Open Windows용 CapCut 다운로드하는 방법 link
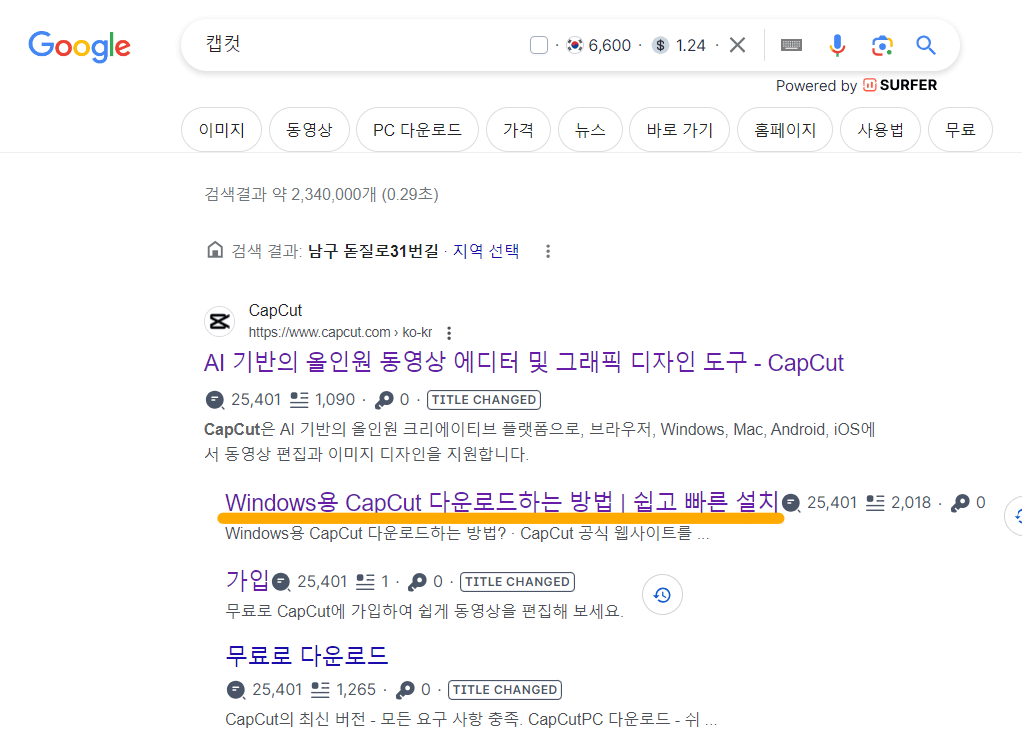 click(502, 502)
